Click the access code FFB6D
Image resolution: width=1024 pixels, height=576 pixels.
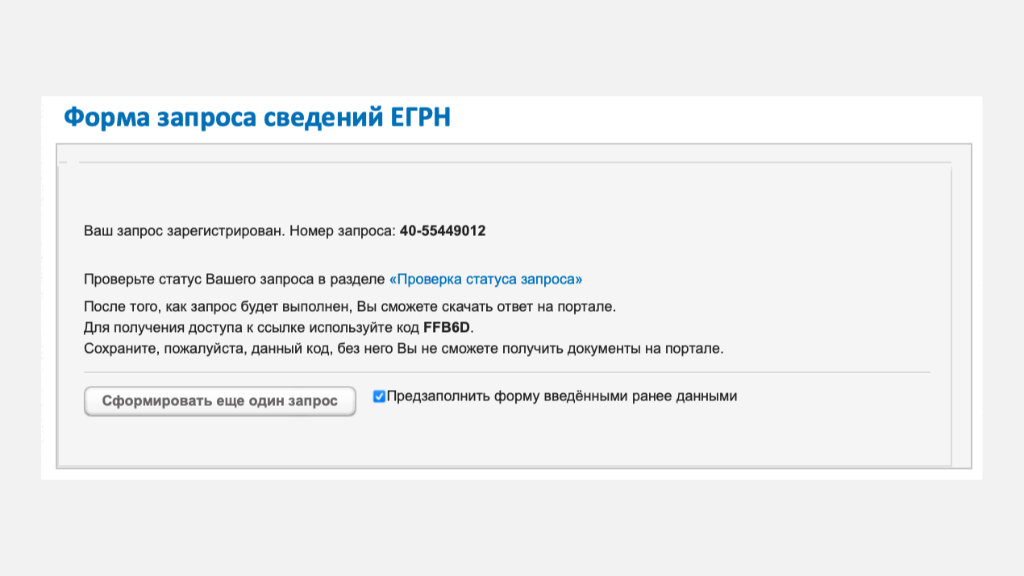point(446,327)
